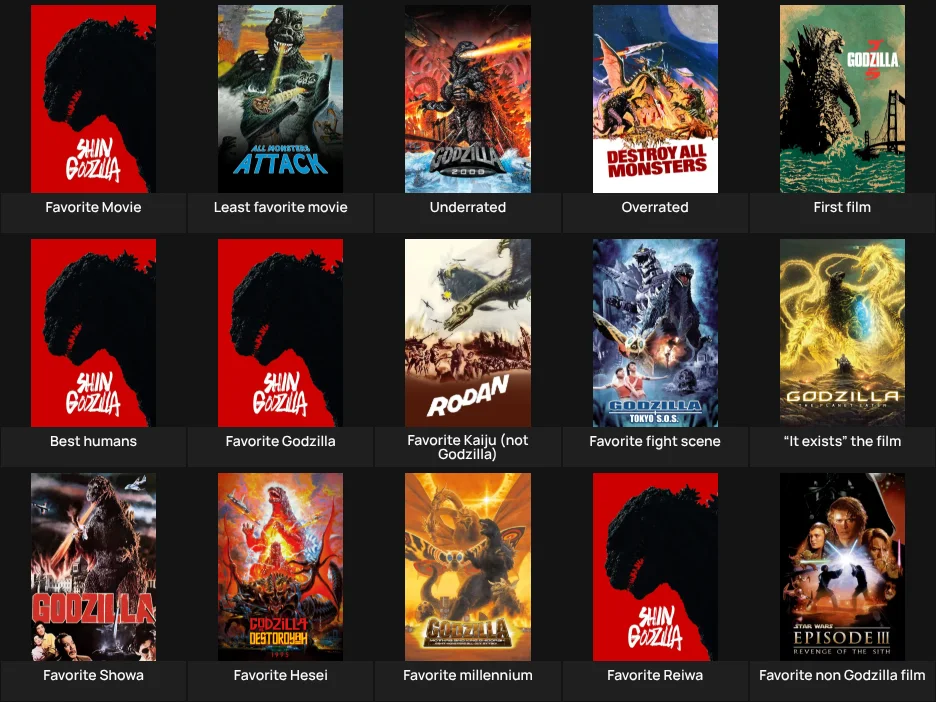Click the Godzilla 2000 poster
936x702 pixels.
click(467, 99)
